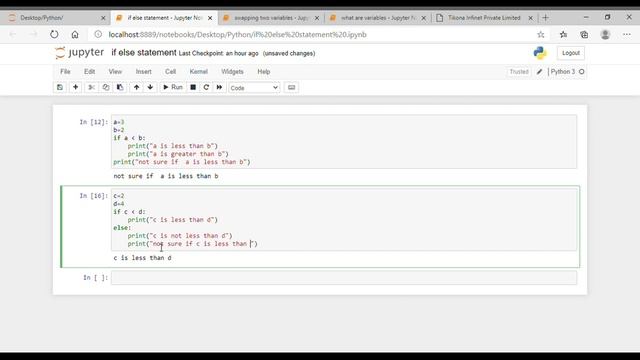Click the address bar URL
The width and height of the screenshot is (640, 360).
[238, 35]
